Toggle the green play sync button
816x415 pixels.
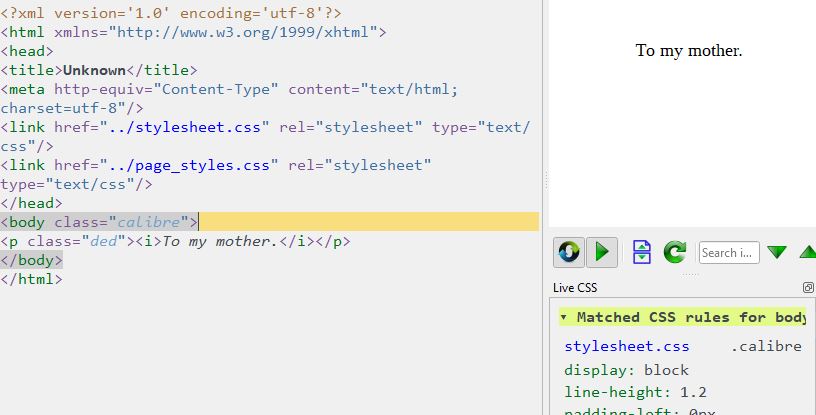(602, 252)
